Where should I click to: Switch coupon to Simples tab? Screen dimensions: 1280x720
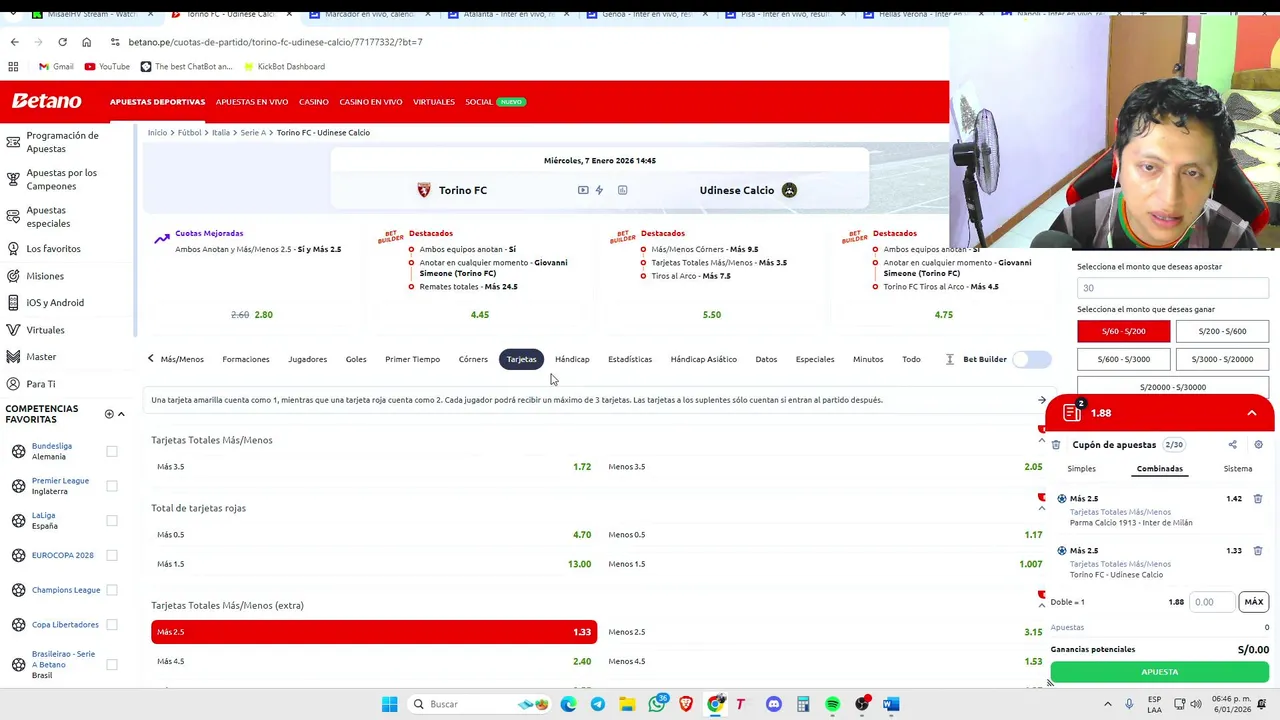pyautogui.click(x=1081, y=468)
